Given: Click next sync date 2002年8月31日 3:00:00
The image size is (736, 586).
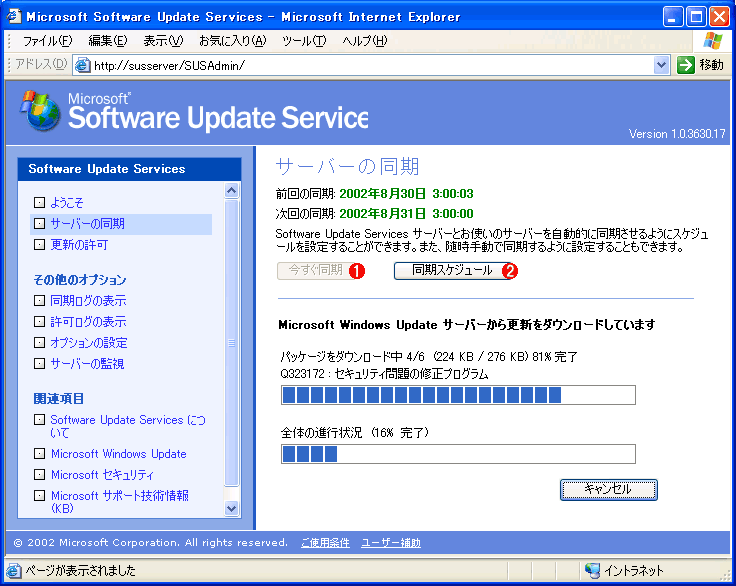Looking at the screenshot, I should click(406, 214).
